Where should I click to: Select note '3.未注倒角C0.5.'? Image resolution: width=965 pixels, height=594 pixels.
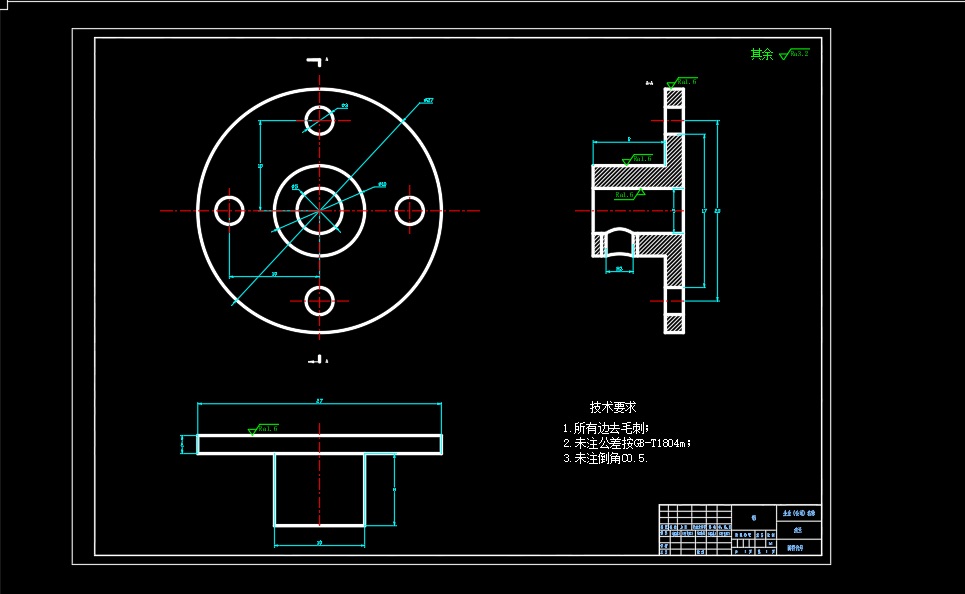click(606, 458)
